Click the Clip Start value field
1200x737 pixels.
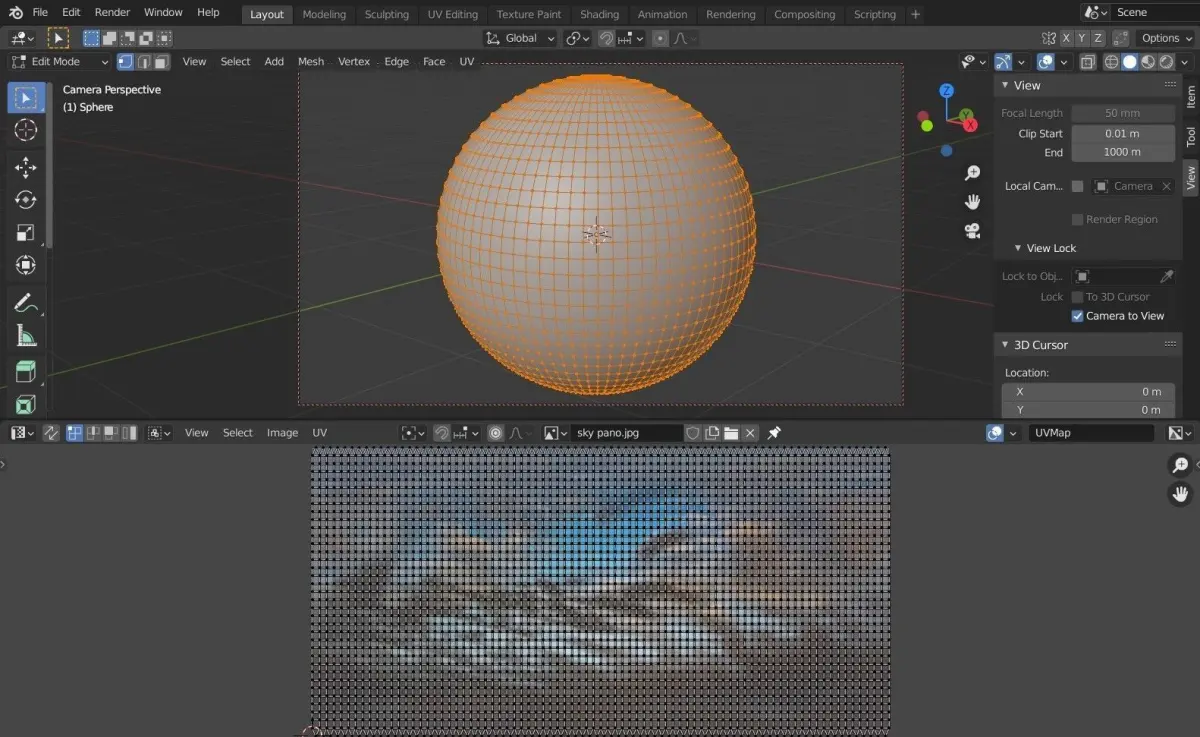point(1123,134)
